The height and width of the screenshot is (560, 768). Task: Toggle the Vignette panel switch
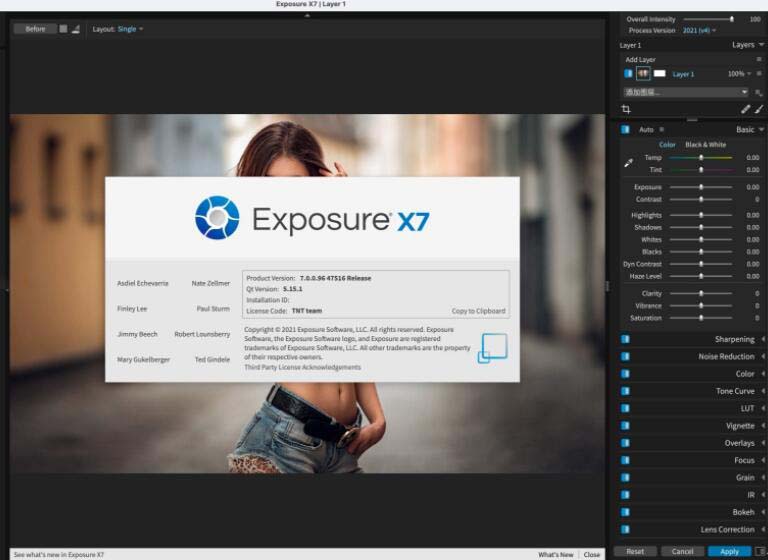coord(625,426)
